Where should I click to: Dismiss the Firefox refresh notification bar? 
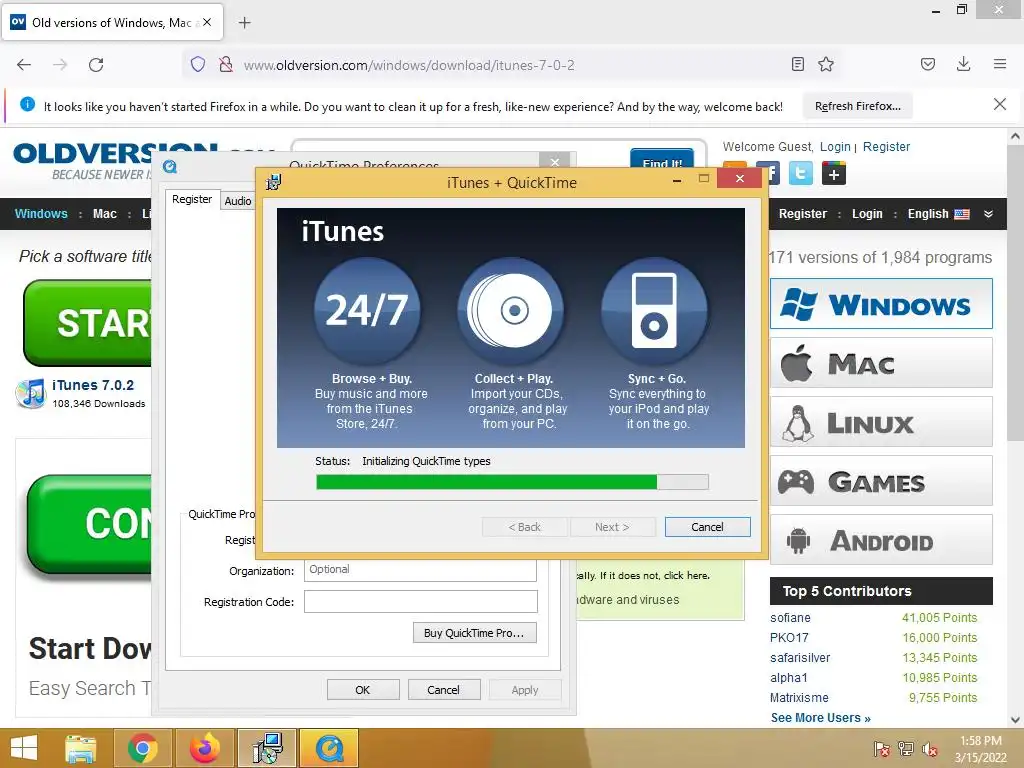999,104
